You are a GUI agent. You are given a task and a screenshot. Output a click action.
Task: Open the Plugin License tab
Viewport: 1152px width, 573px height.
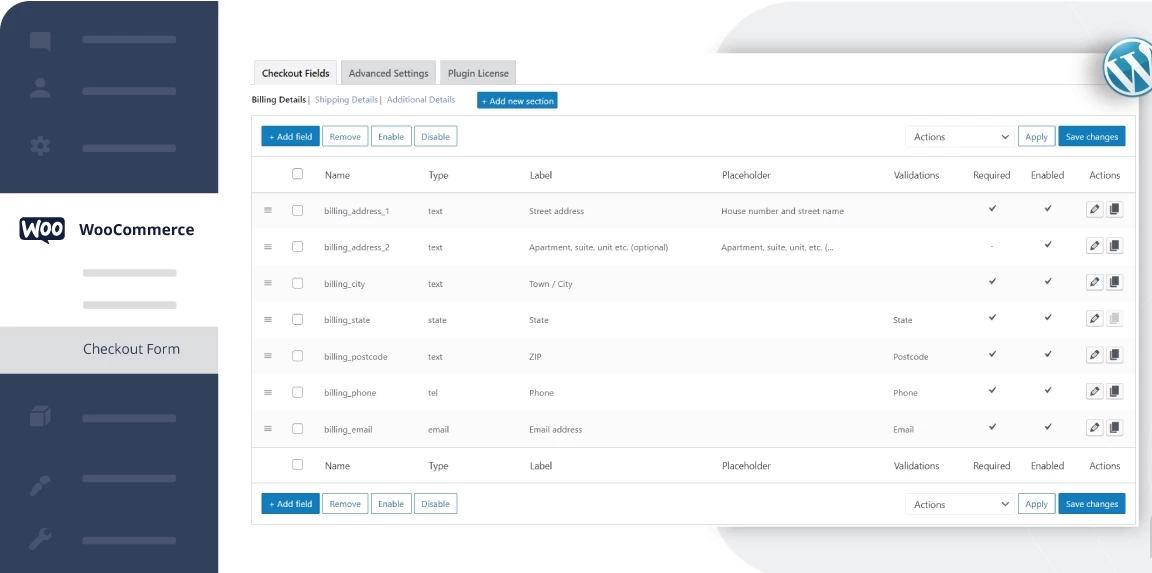478,73
